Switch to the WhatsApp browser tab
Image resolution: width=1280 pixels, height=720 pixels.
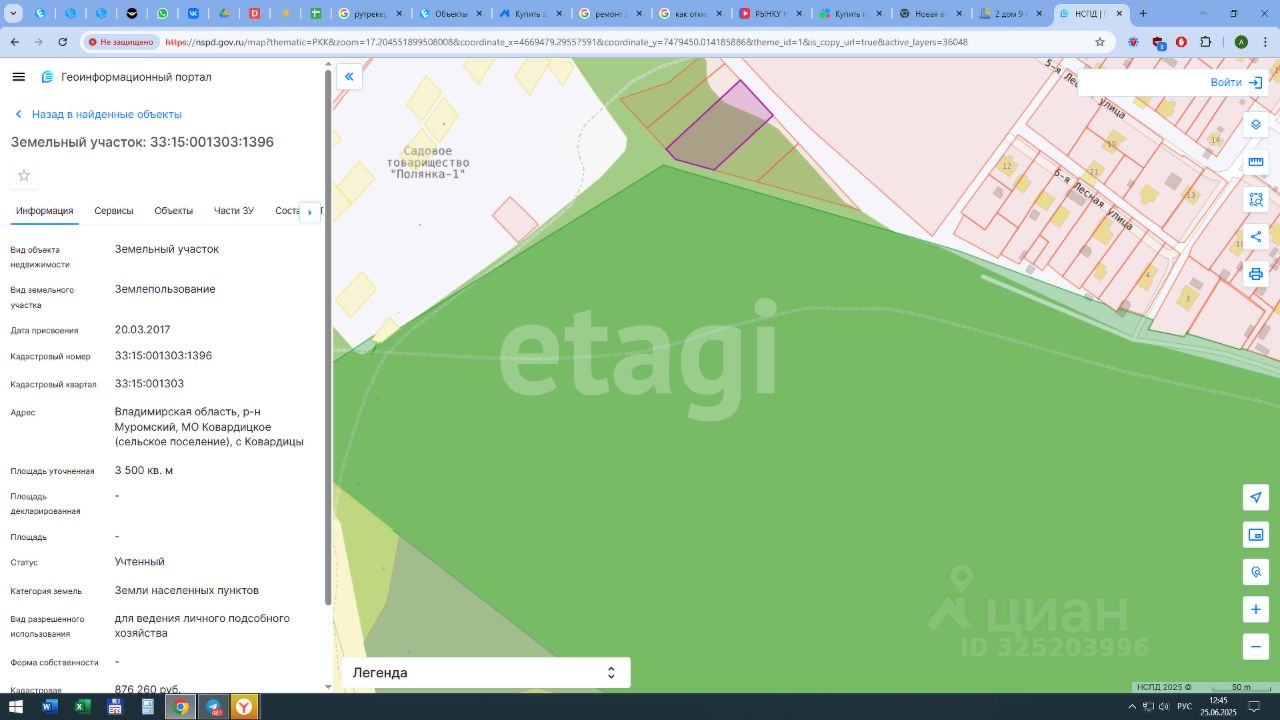[x=163, y=14]
